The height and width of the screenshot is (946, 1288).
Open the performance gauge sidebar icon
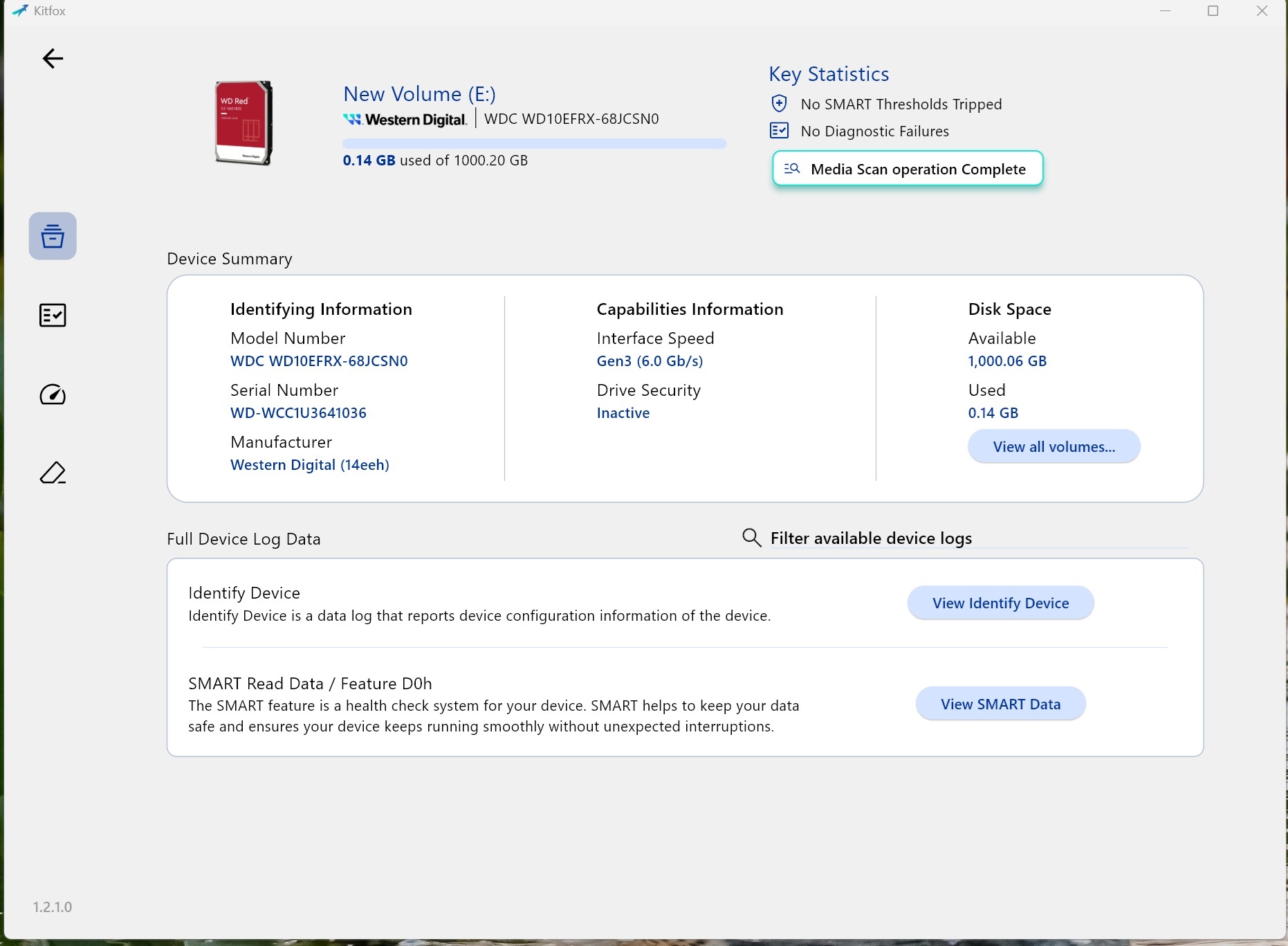click(53, 394)
